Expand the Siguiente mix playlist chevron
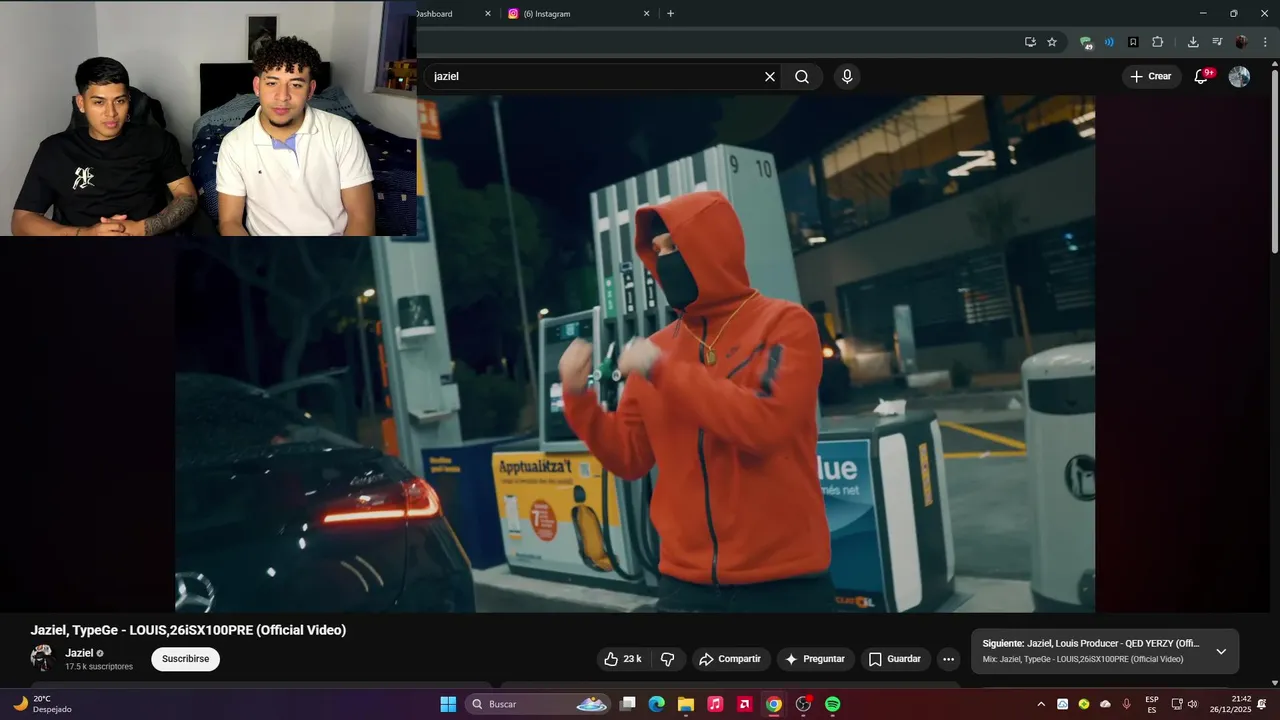Viewport: 1280px width, 720px height. pos(1221,651)
